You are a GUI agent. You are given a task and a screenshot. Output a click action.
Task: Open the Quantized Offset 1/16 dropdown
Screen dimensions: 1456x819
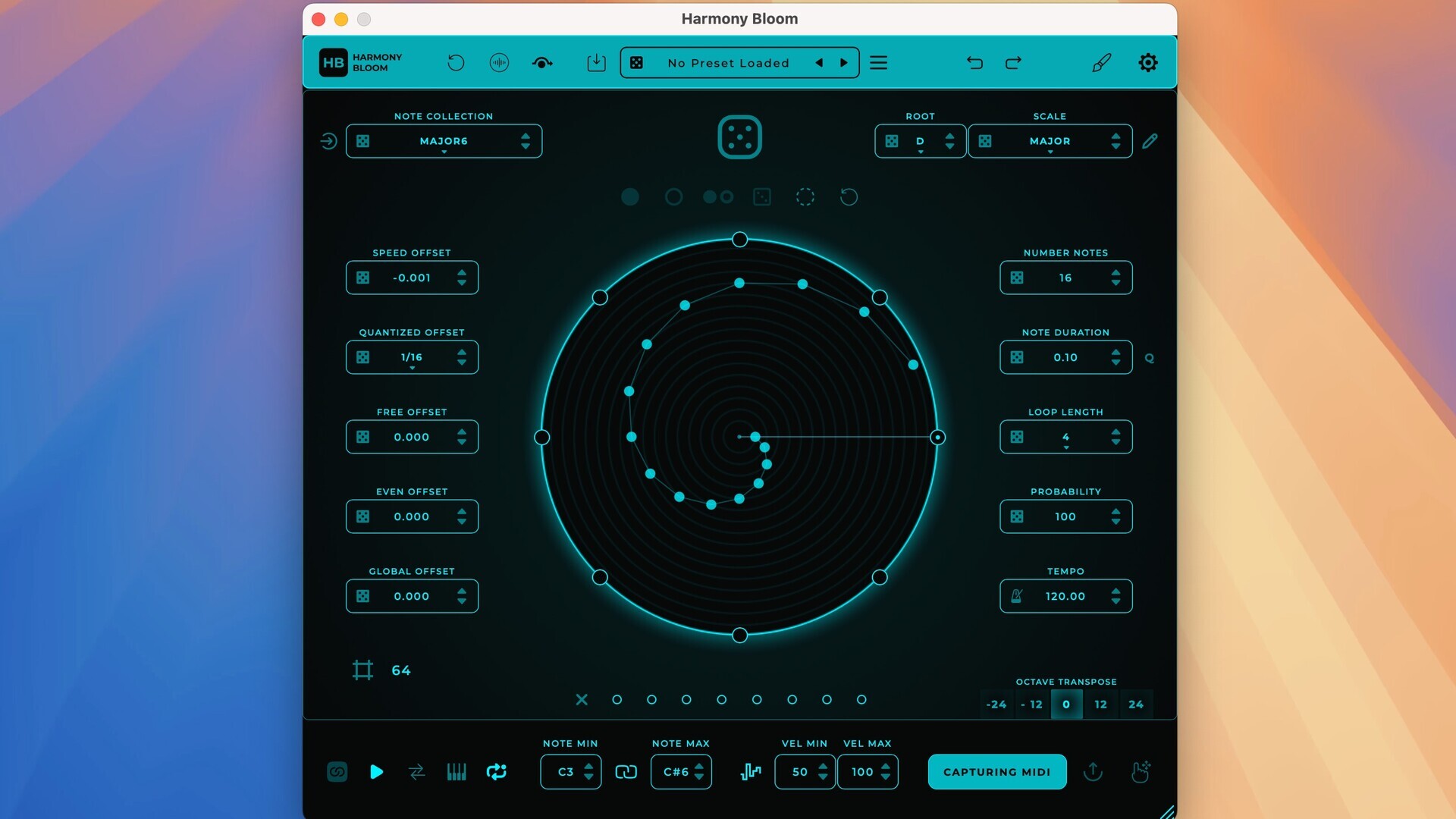tap(412, 357)
